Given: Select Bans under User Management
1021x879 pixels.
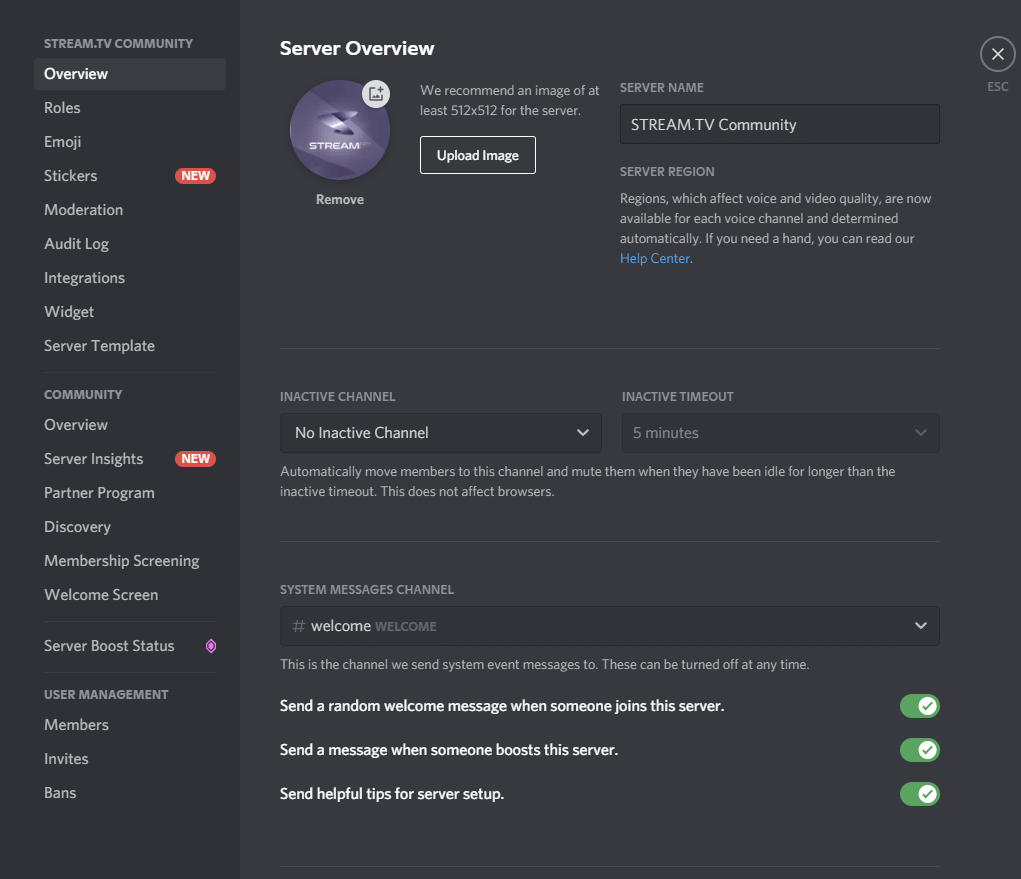Looking at the screenshot, I should click(x=60, y=793).
